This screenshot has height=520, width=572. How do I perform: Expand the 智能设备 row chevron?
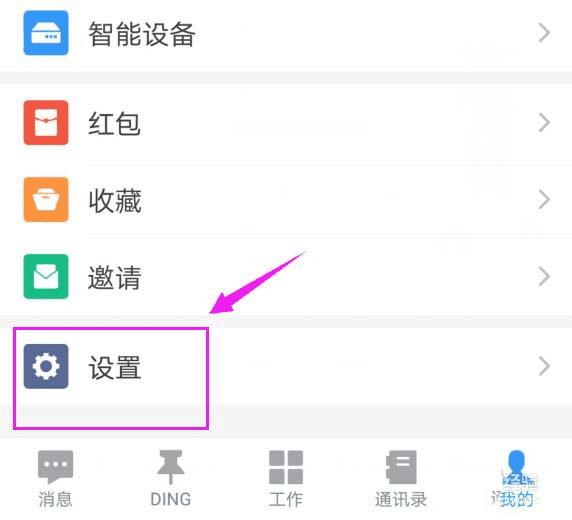click(544, 33)
